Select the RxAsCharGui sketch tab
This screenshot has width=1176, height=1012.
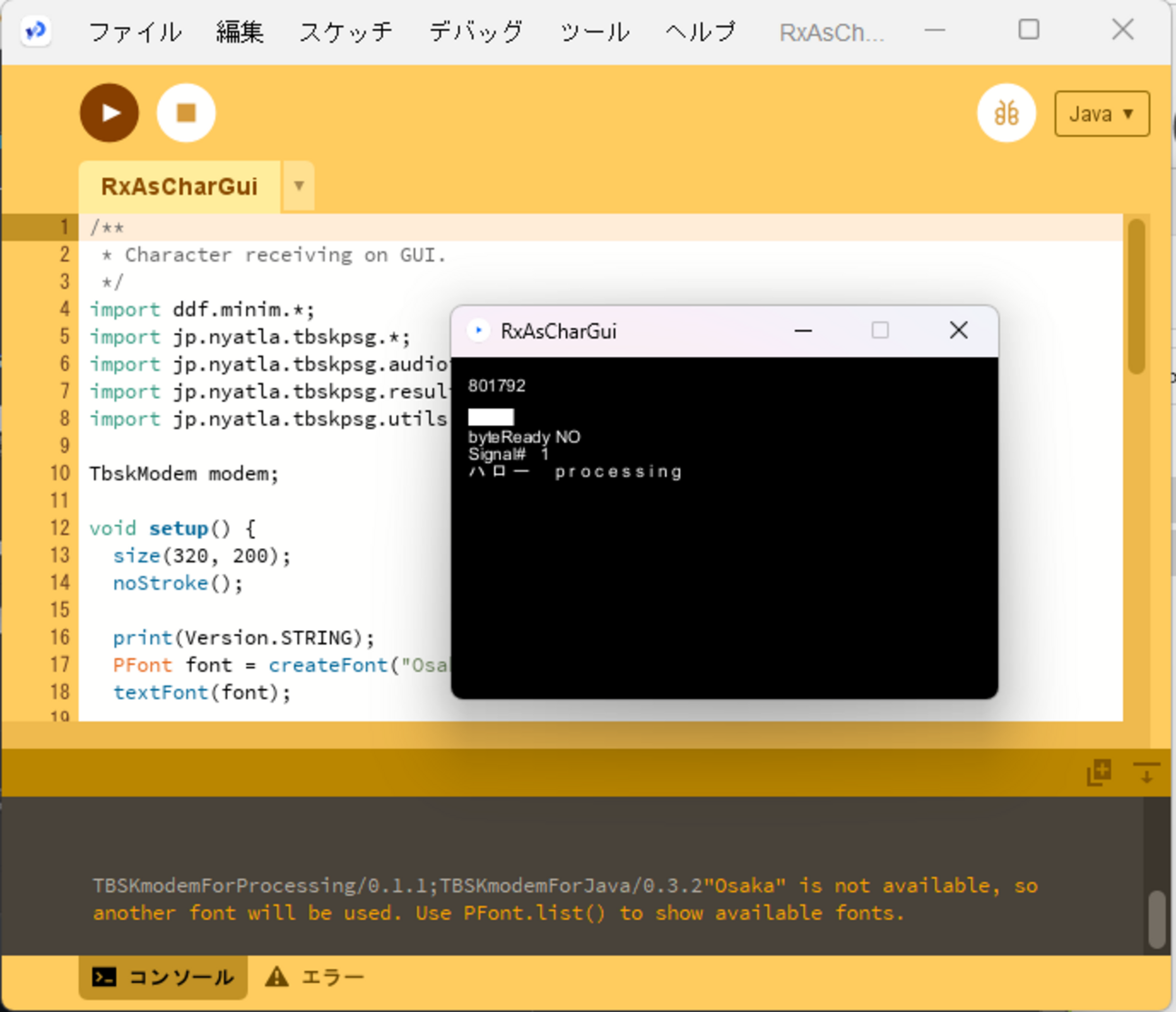tap(179, 186)
